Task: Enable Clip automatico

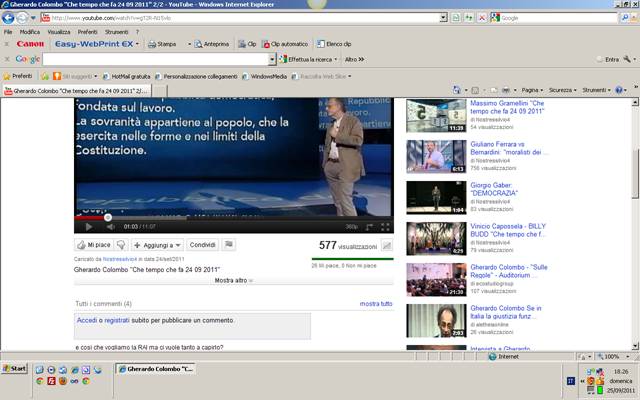Action: [x=285, y=44]
